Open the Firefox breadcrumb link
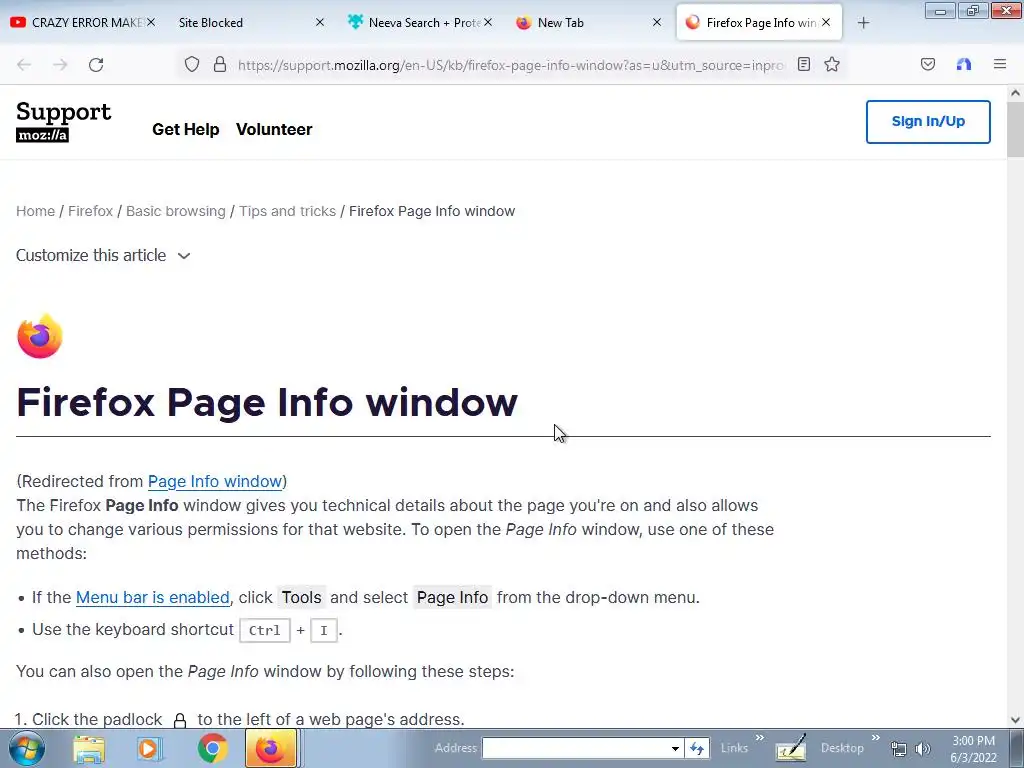 point(90,211)
